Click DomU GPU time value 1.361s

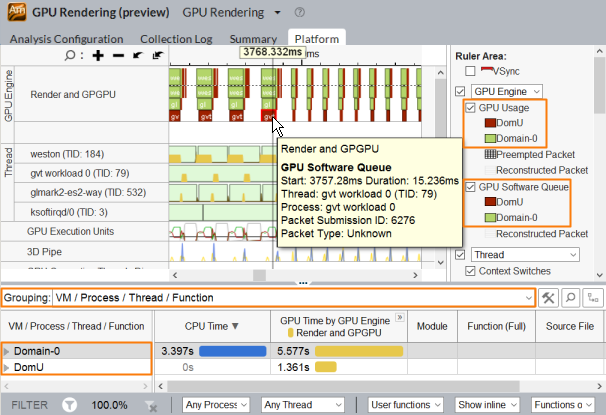293,367
